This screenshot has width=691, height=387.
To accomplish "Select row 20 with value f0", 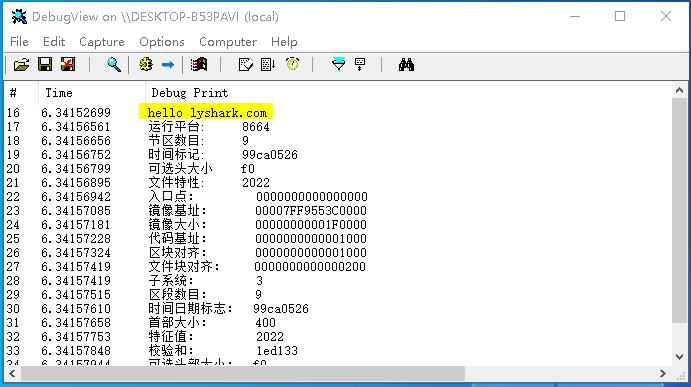I will [337, 169].
